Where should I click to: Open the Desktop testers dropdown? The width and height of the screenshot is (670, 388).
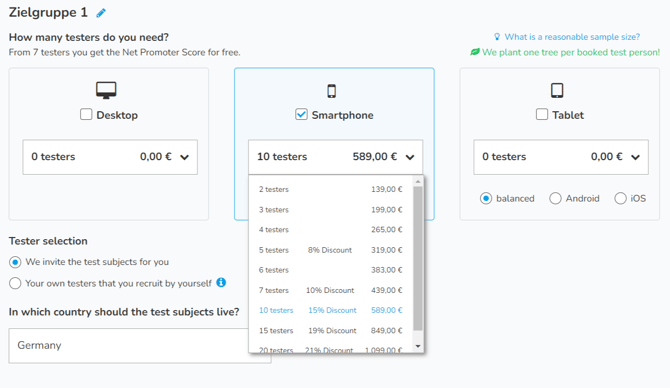110,157
